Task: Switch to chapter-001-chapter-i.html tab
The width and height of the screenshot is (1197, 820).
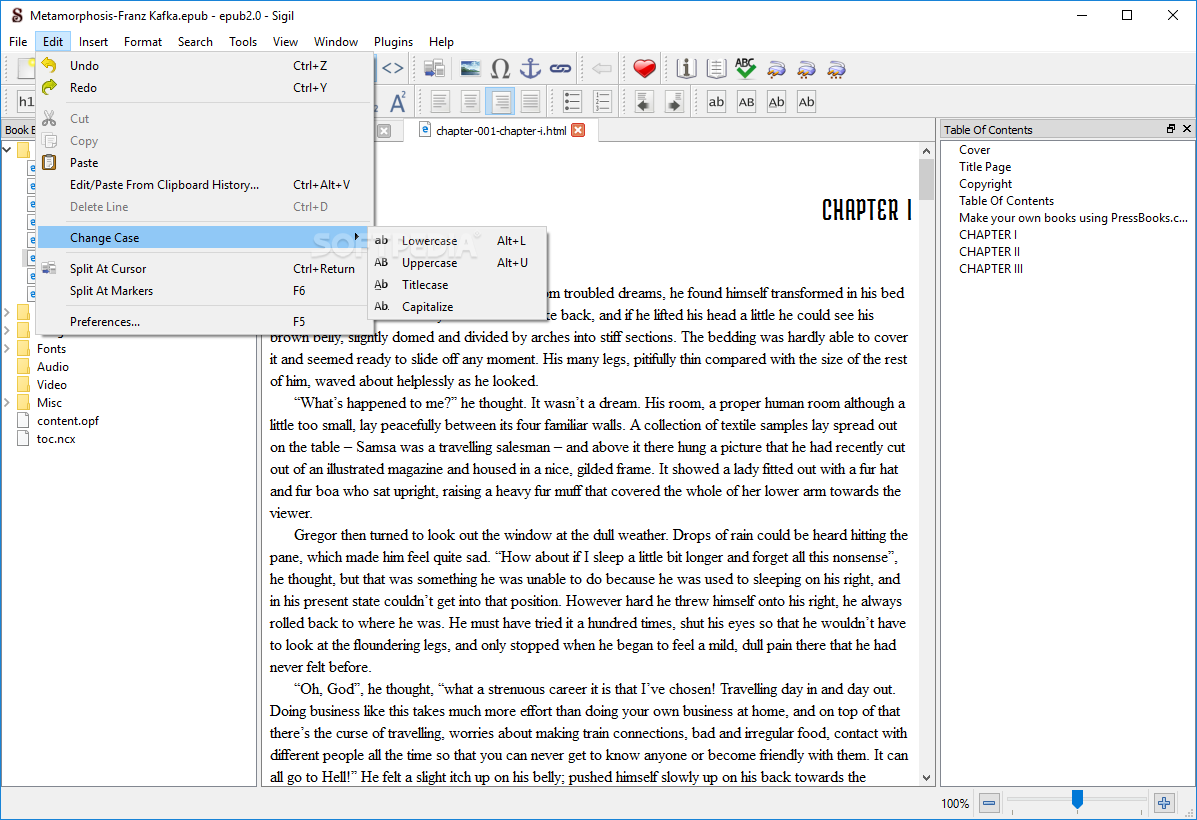Action: (x=501, y=131)
